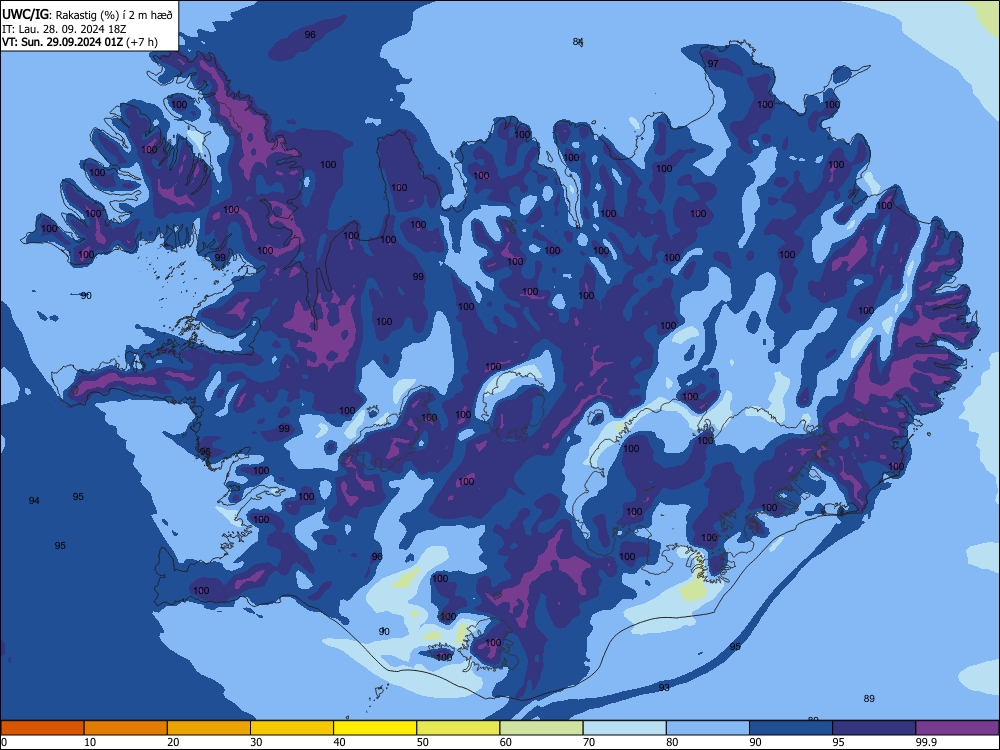Select the '0' legend scale label
This screenshot has width=1000, height=750.
tap(4, 742)
